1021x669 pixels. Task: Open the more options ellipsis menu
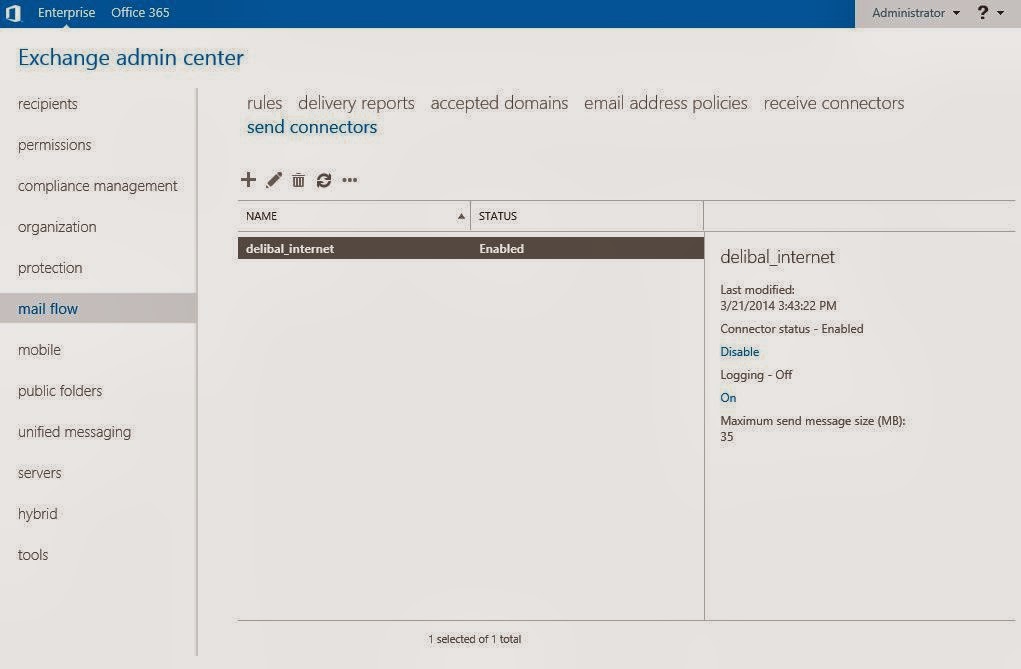[x=349, y=180]
